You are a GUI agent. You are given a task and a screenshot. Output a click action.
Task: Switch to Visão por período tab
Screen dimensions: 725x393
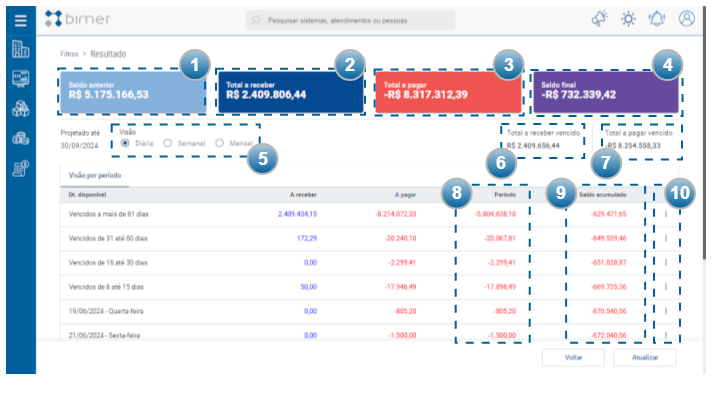(95, 175)
